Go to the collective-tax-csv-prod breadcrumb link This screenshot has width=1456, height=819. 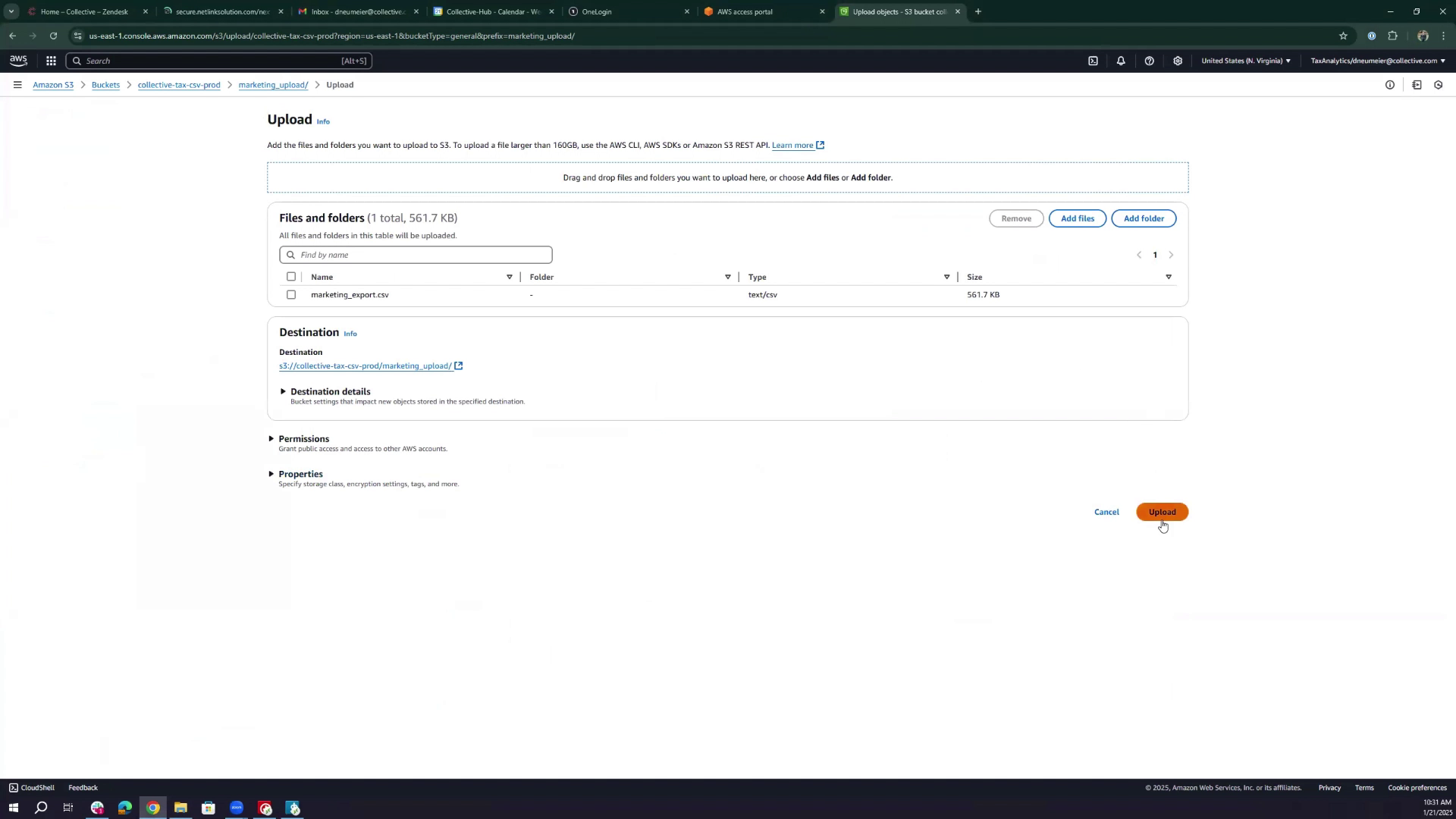pyautogui.click(x=179, y=85)
